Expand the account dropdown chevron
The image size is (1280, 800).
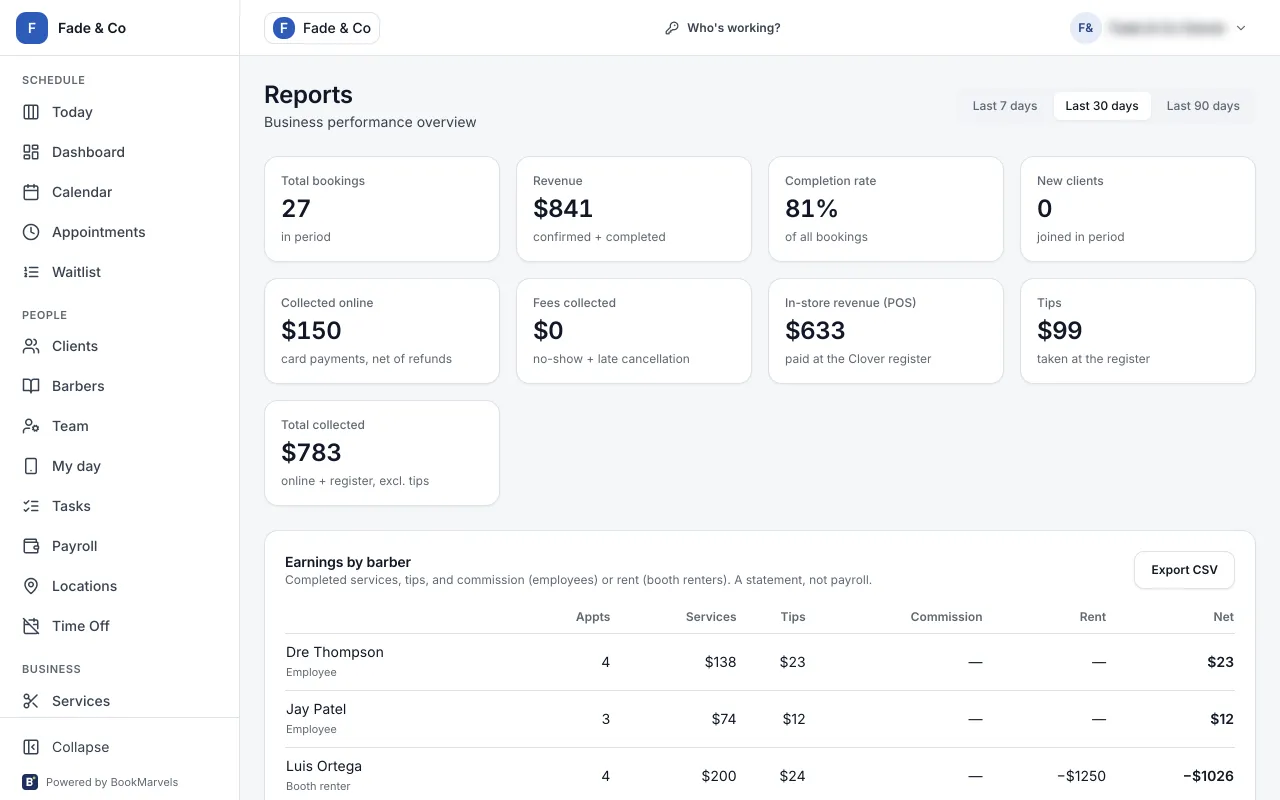click(x=1241, y=28)
